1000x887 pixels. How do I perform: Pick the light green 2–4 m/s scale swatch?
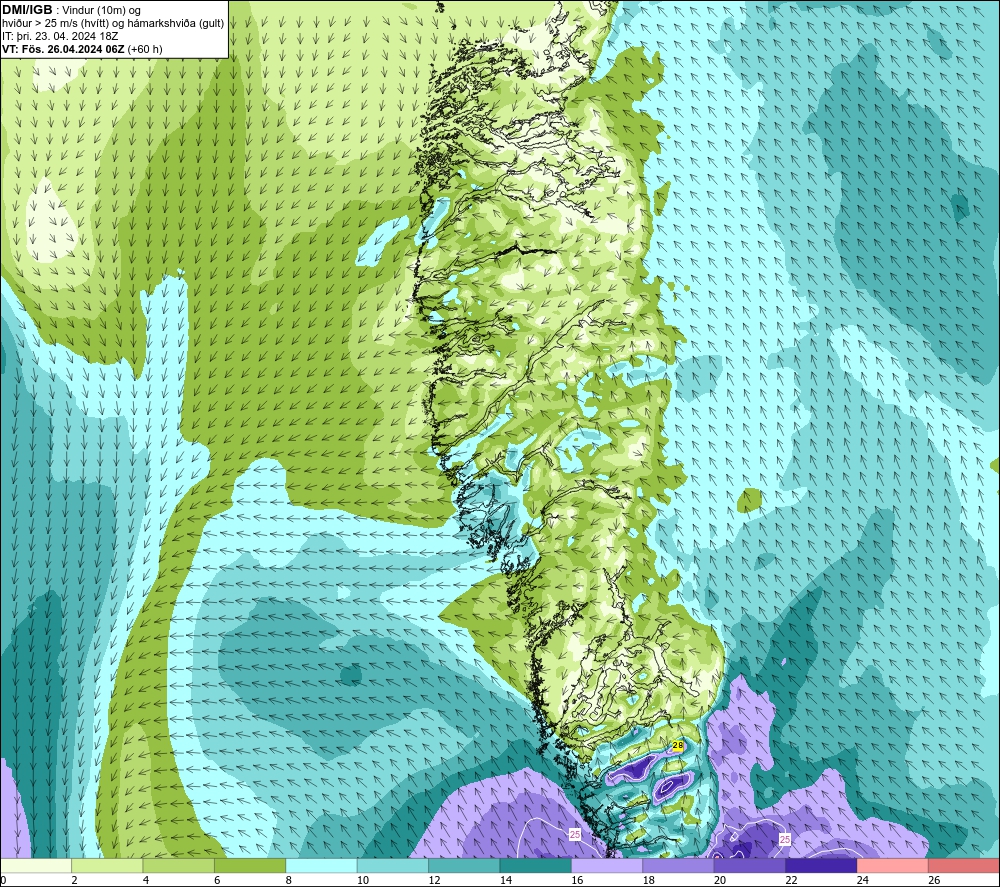[x=107, y=865]
